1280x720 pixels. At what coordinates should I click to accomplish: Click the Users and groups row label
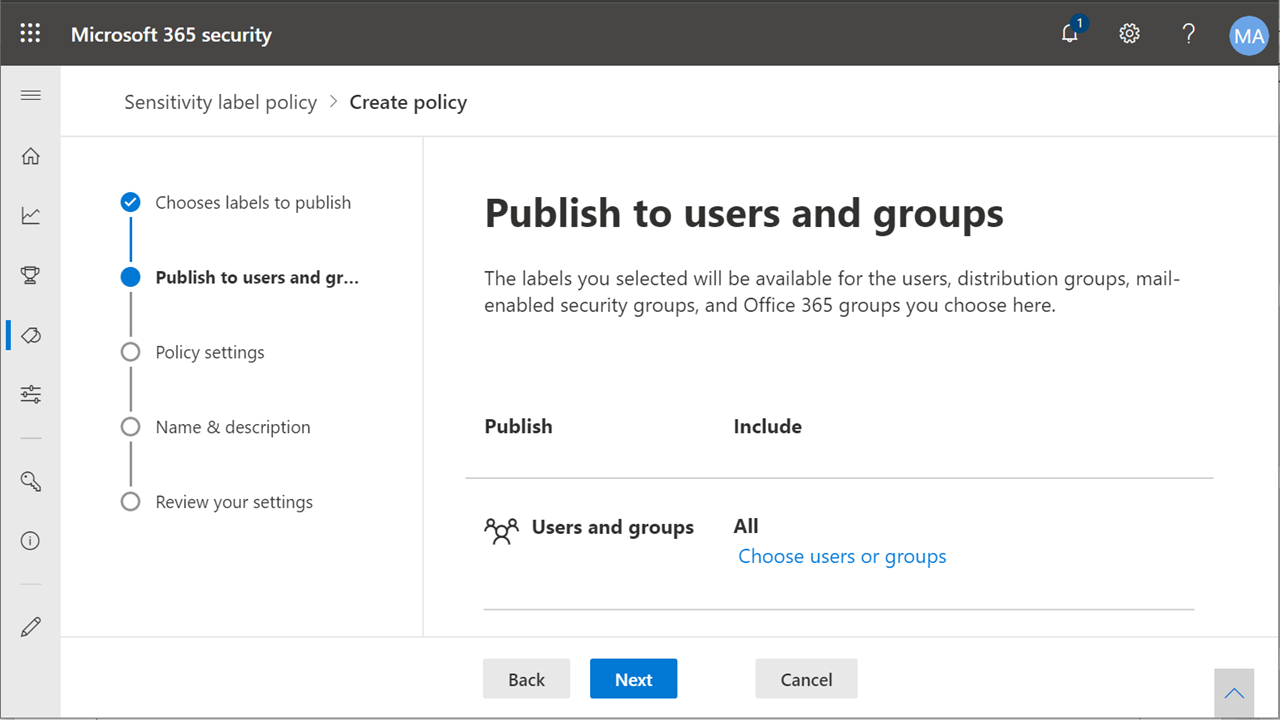pyautogui.click(x=612, y=527)
